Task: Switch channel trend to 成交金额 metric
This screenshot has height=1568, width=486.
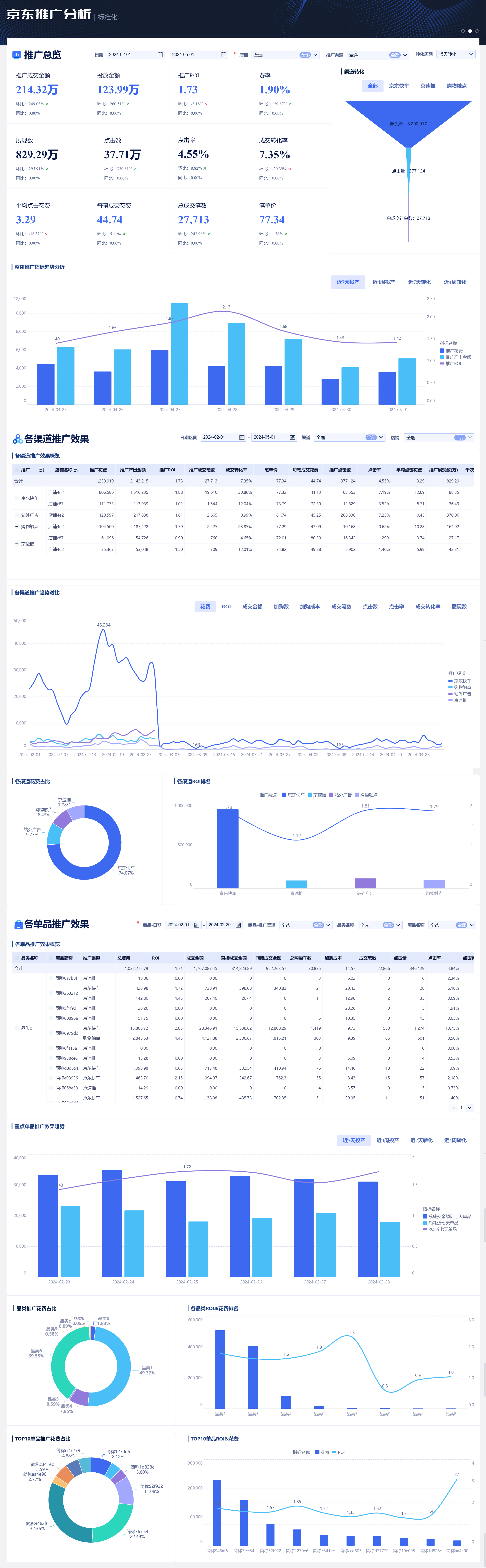Action: (252, 607)
